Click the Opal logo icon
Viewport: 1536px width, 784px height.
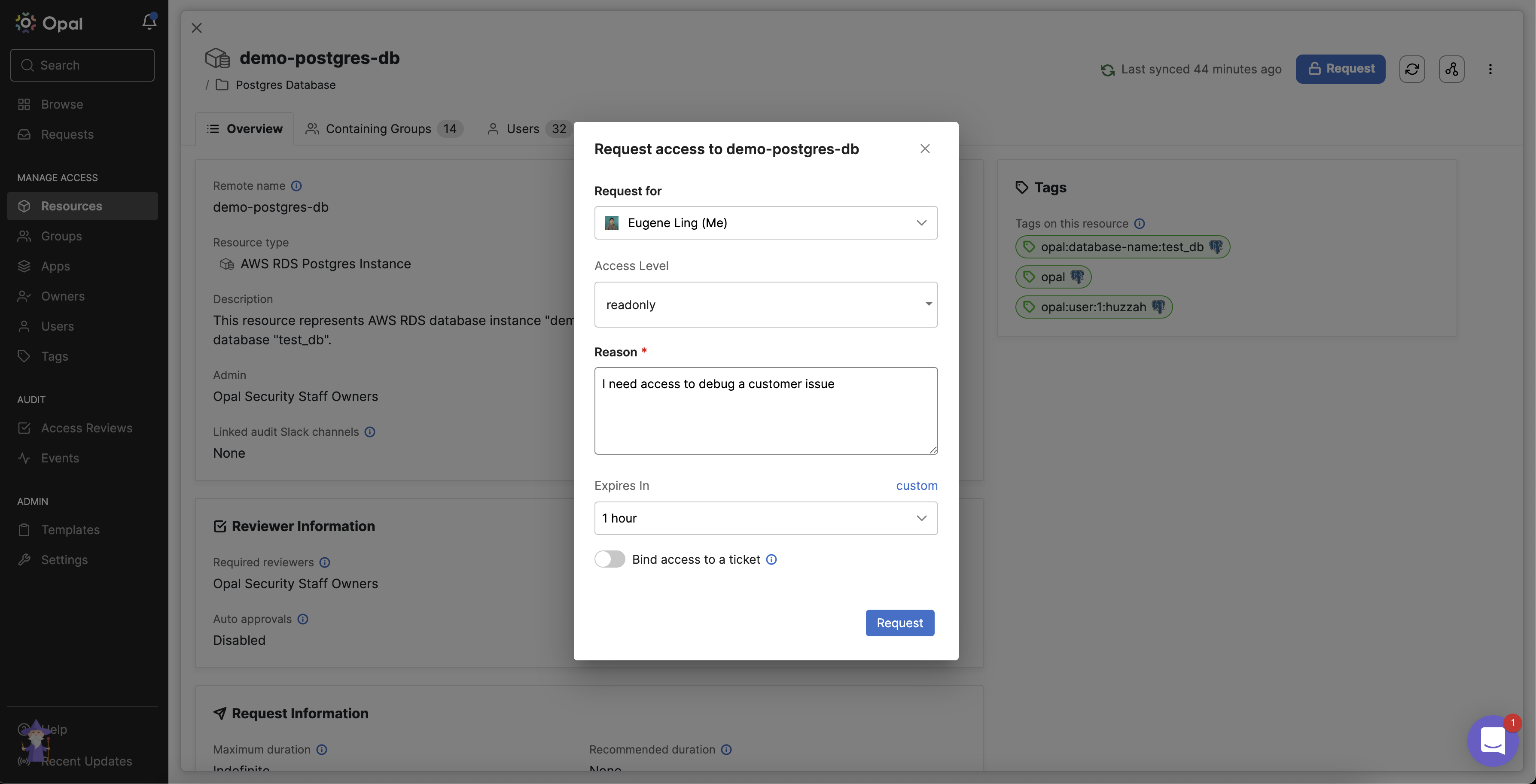coord(25,23)
